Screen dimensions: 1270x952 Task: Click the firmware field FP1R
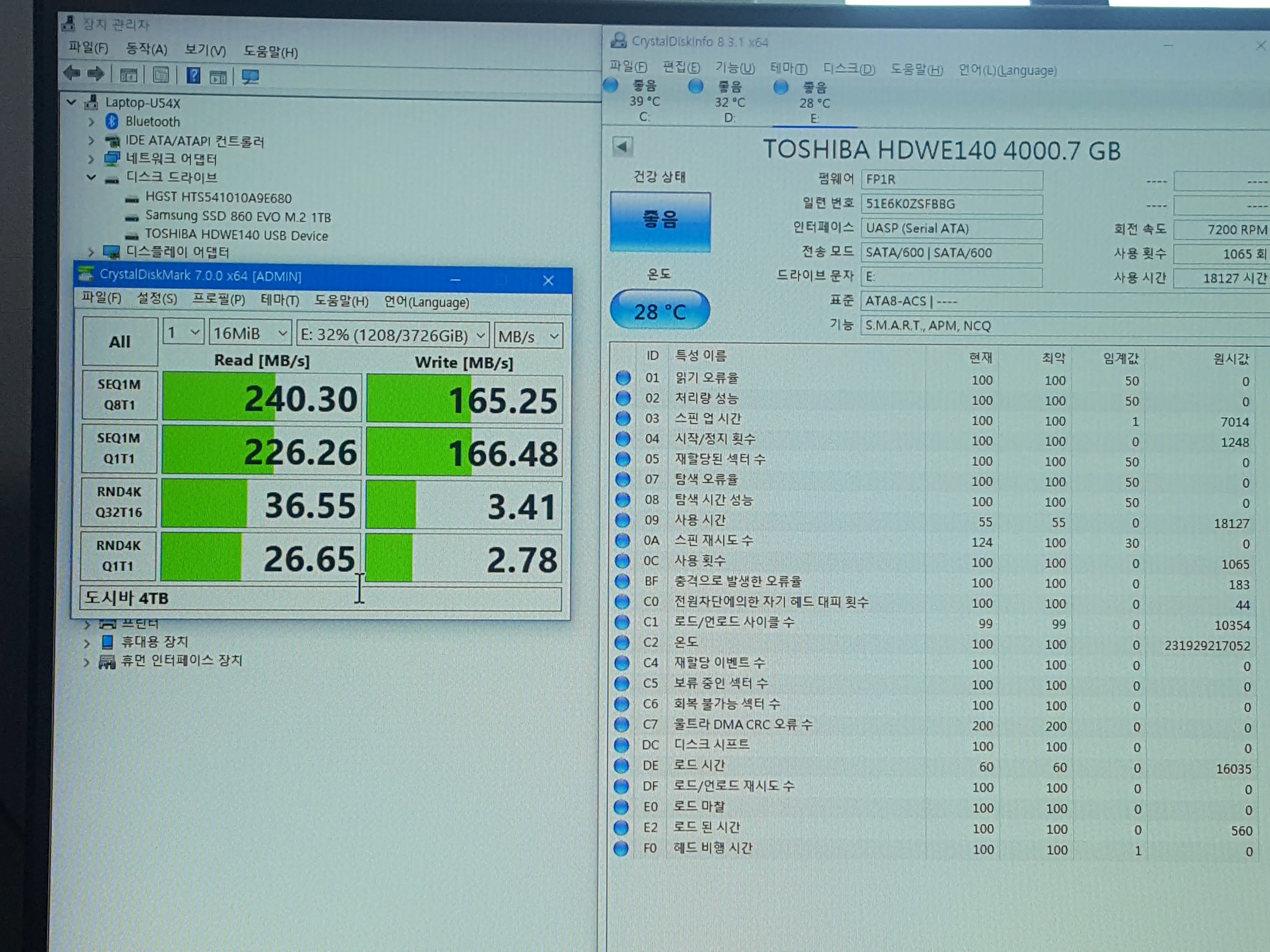tap(952, 180)
